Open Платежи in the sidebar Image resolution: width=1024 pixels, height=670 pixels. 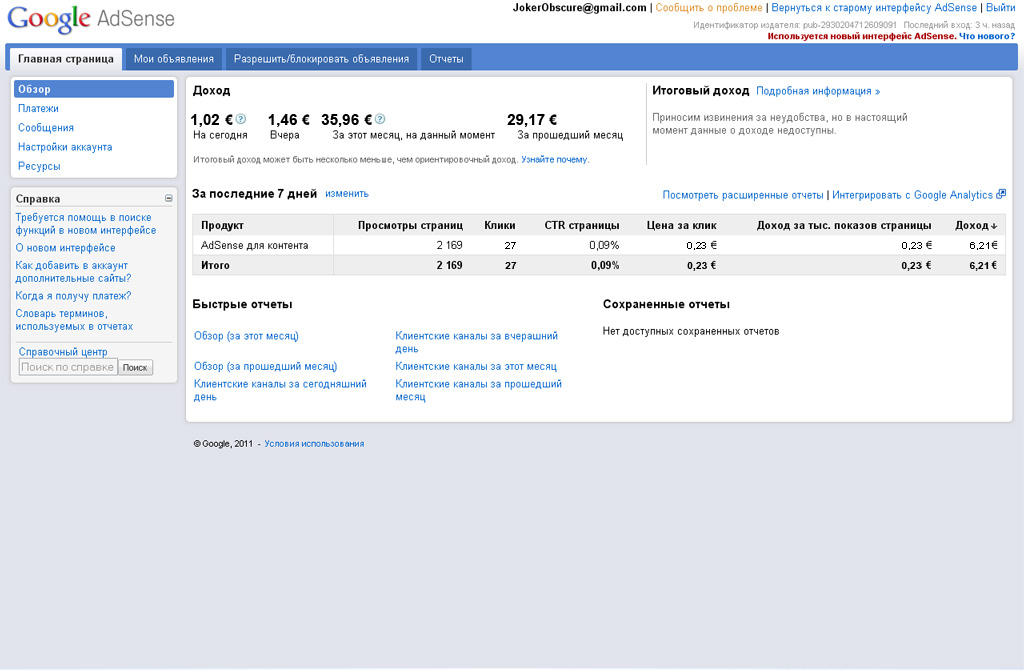pyautogui.click(x=38, y=108)
